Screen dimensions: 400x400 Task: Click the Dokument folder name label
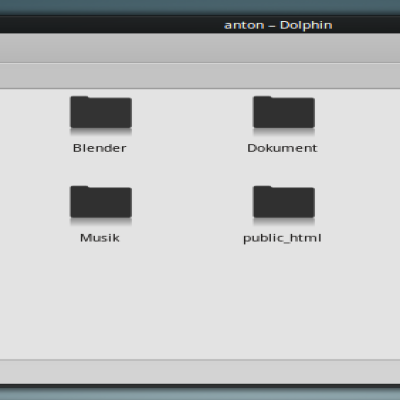point(282,148)
